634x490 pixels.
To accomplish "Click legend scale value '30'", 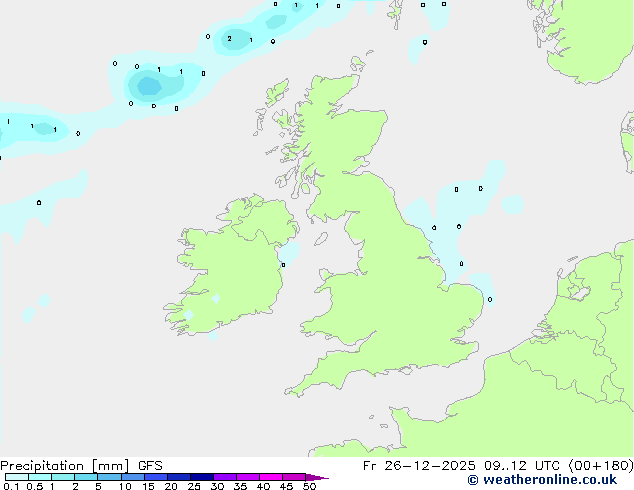I will pyautogui.click(x=217, y=486).
